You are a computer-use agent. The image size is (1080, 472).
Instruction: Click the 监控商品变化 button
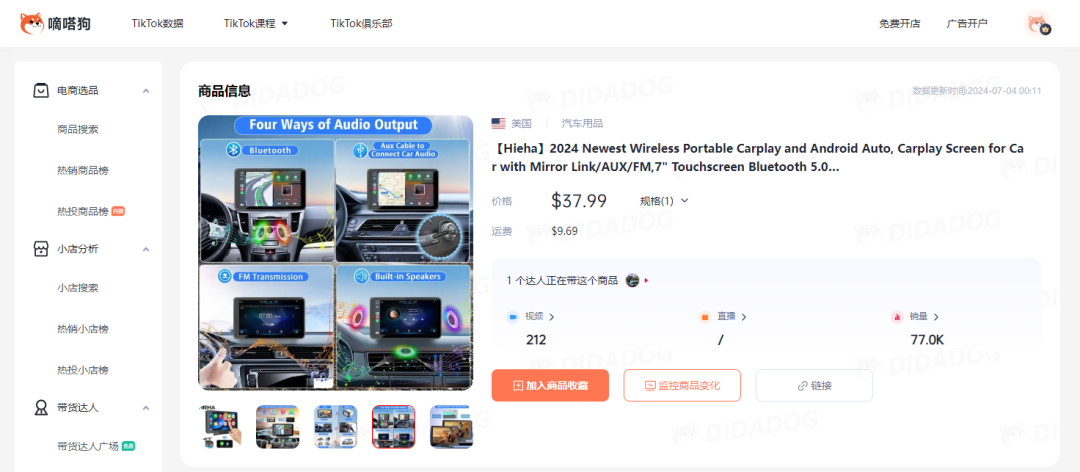[x=682, y=385]
